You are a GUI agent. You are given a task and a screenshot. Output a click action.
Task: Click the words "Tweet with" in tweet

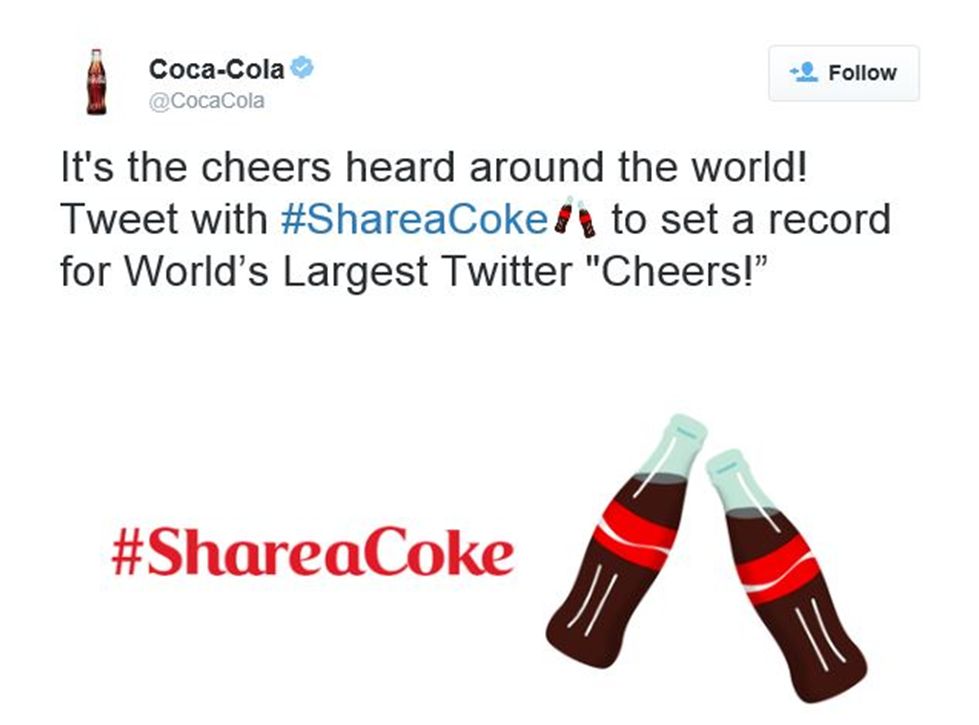164,219
